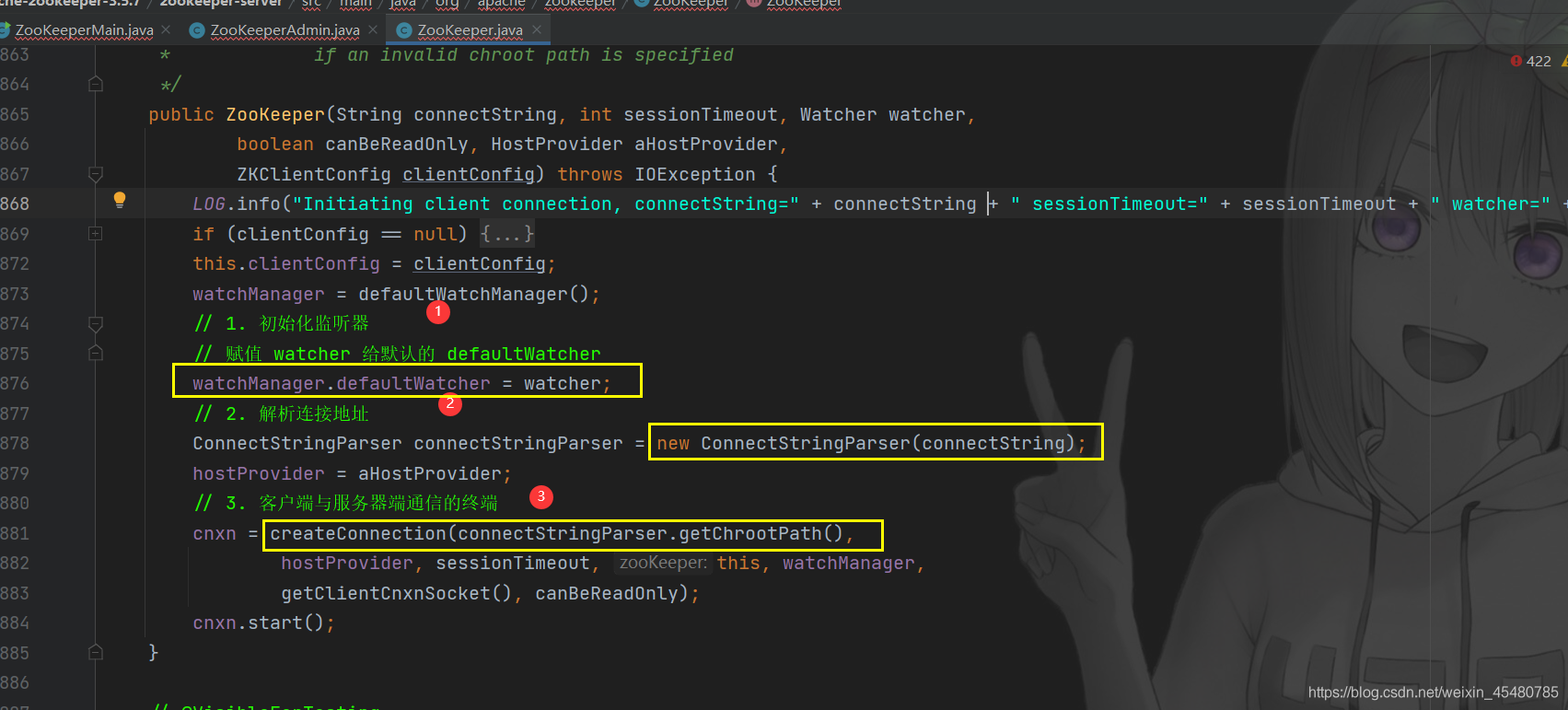
Task: Click line number 884 in the gutter
Action: tap(15, 623)
